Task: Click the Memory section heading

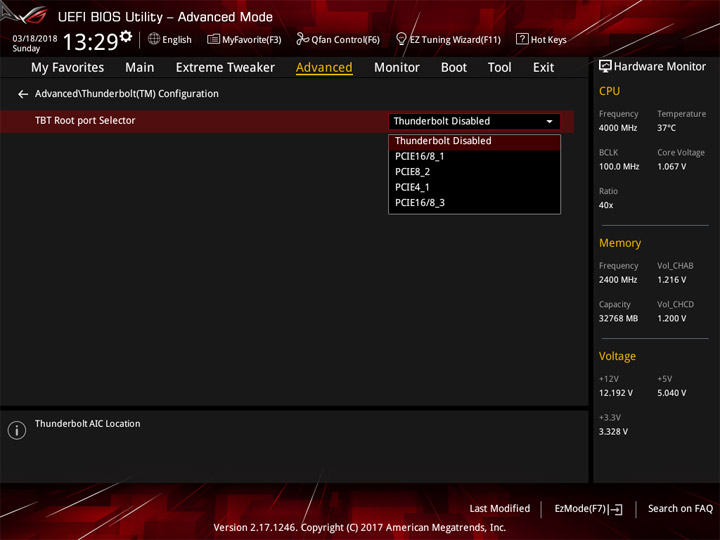Action: (620, 243)
